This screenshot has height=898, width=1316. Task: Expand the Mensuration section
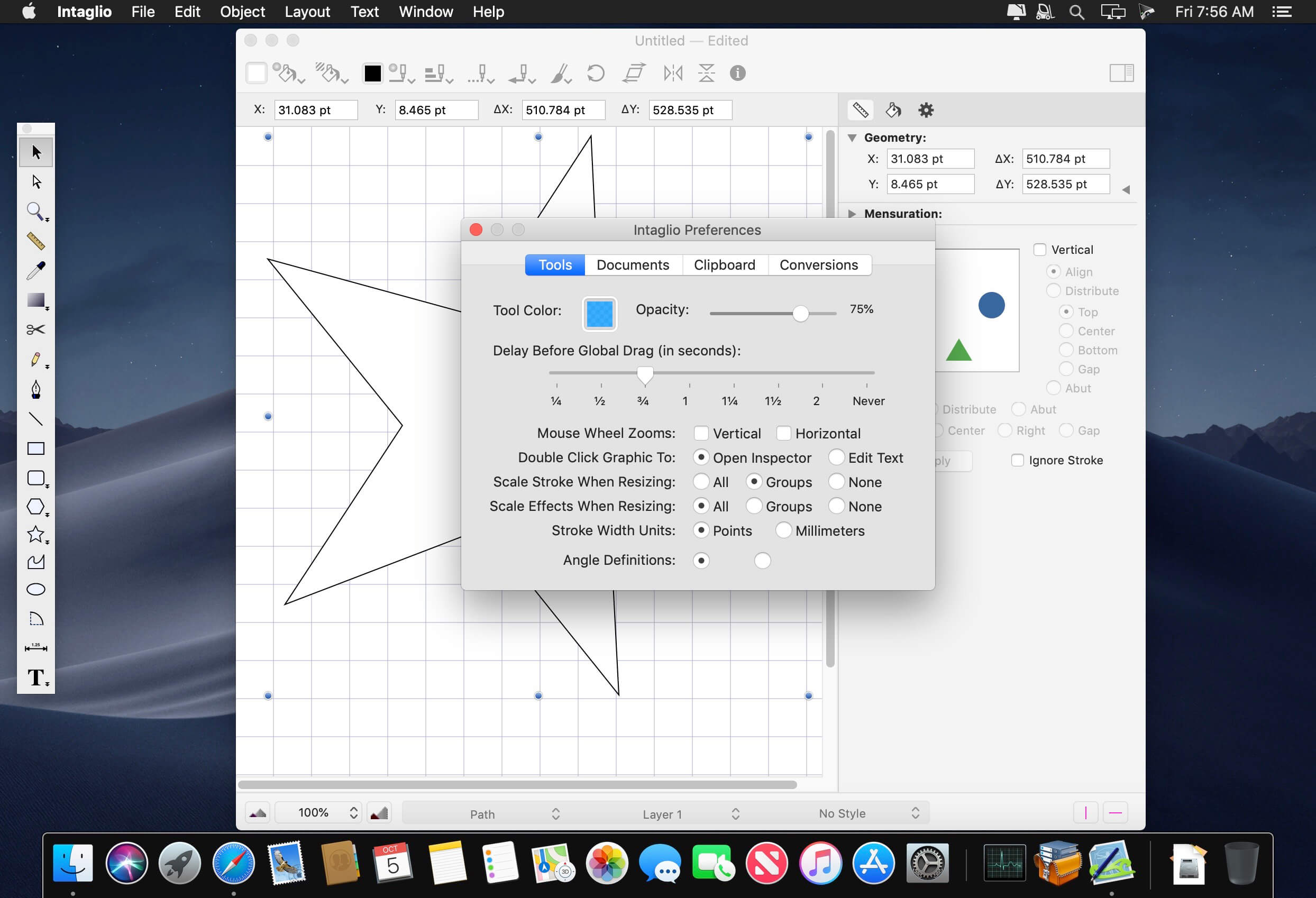852,214
